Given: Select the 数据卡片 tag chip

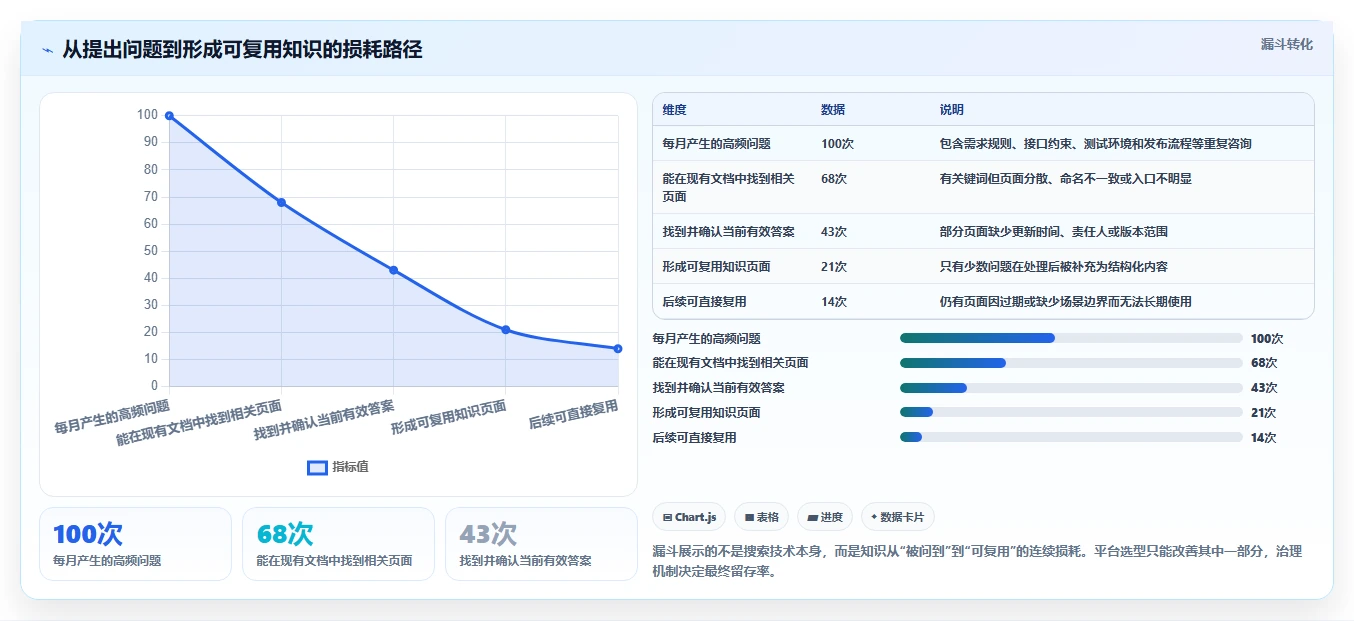Looking at the screenshot, I should pos(897,517).
